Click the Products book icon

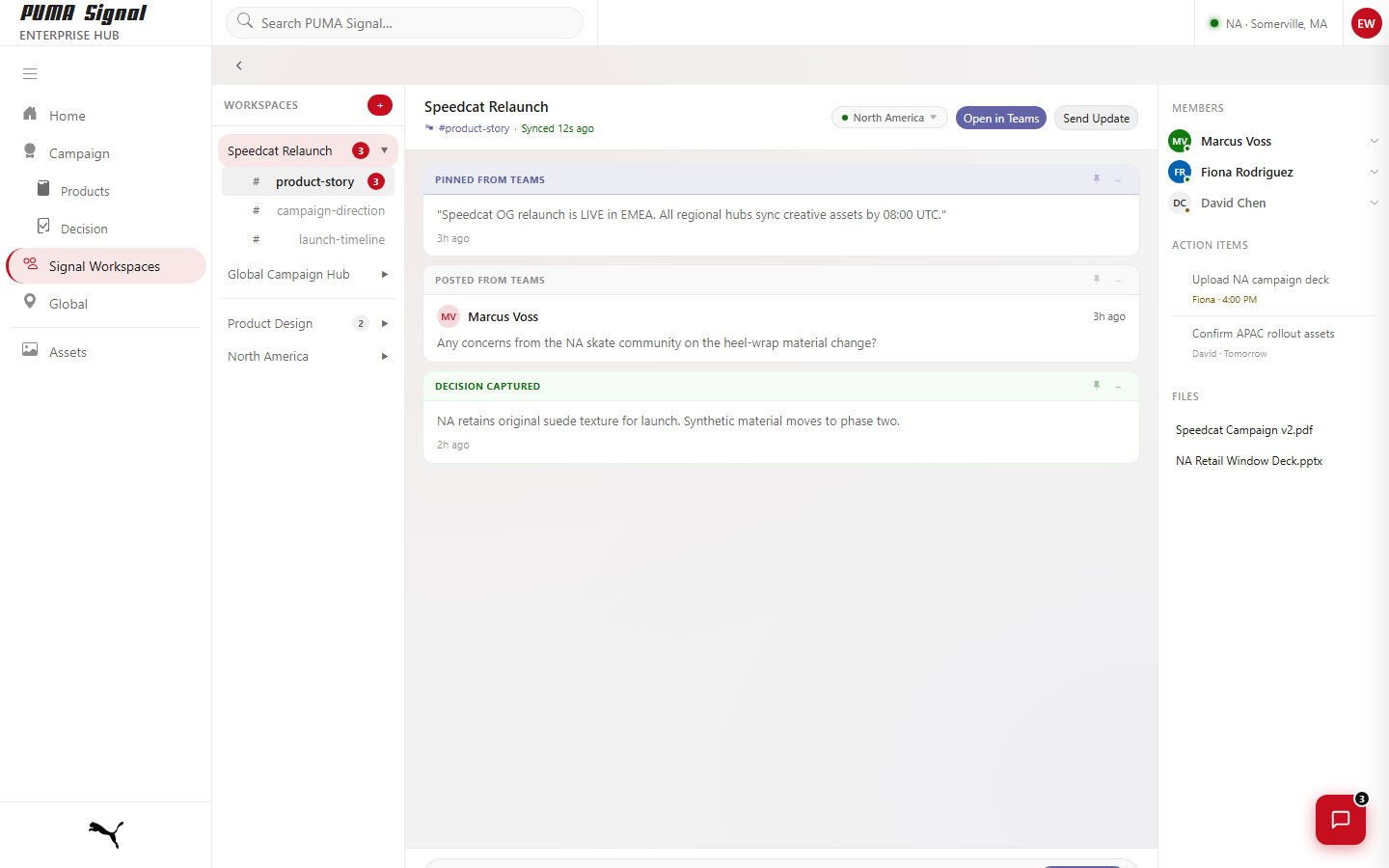(43, 188)
